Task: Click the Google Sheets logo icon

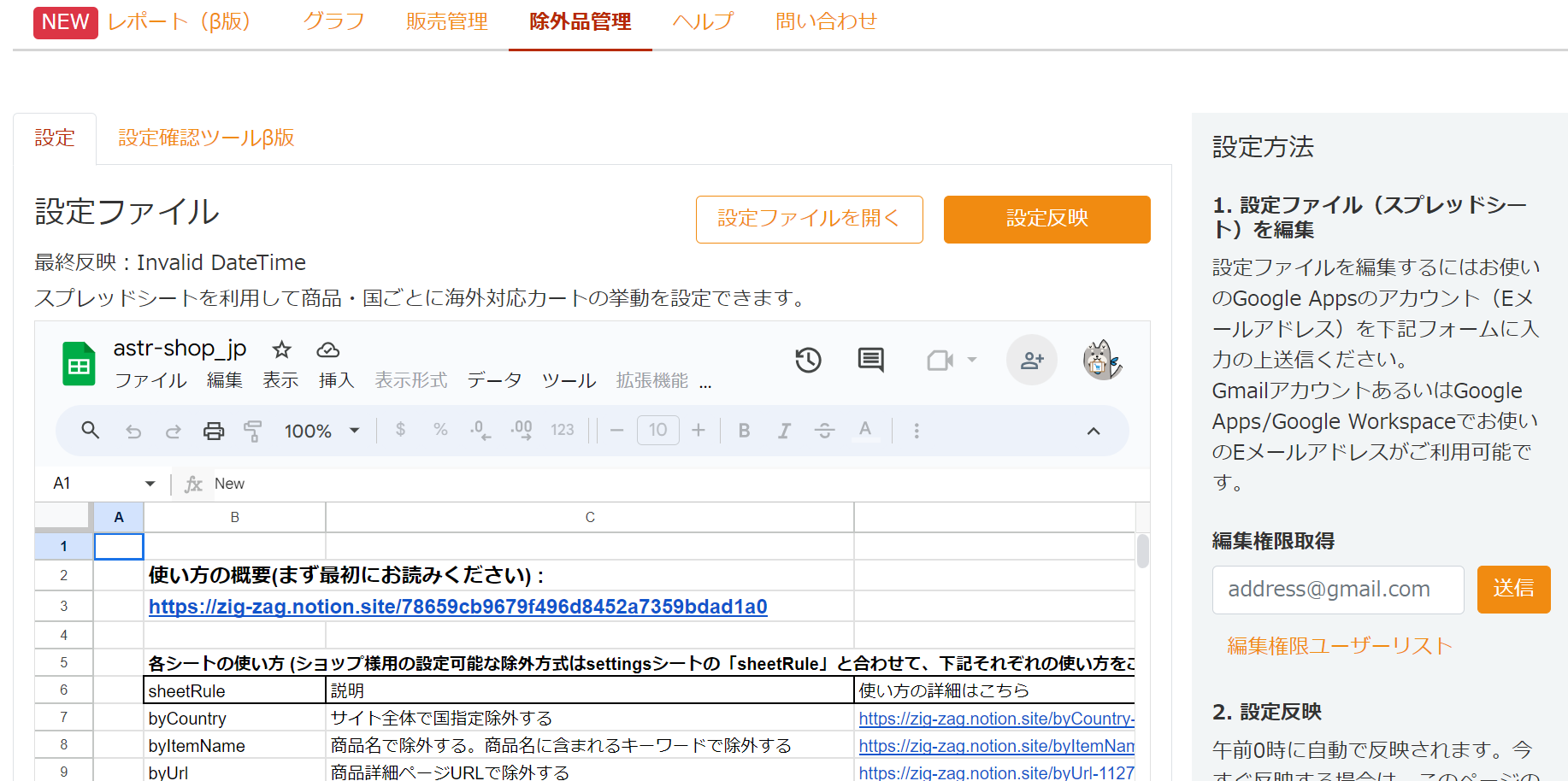Action: pyautogui.click(x=80, y=364)
